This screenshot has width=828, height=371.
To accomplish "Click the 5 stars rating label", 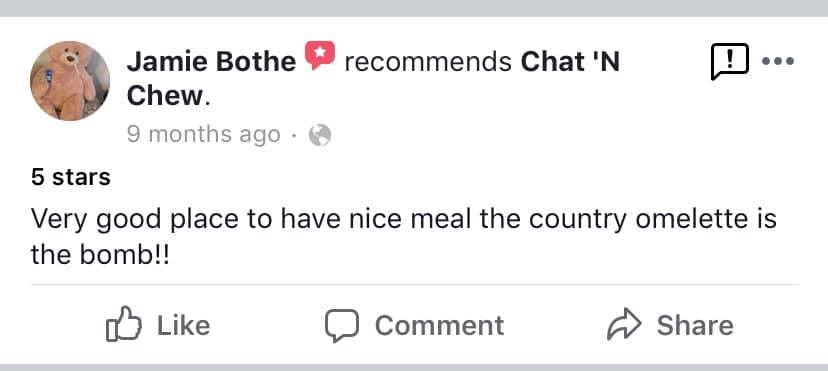I will pyautogui.click(x=71, y=177).
